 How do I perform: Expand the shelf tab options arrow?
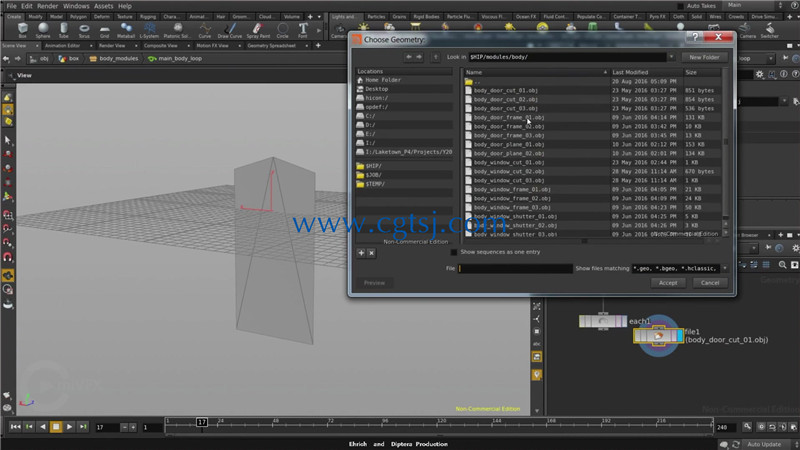click(319, 17)
